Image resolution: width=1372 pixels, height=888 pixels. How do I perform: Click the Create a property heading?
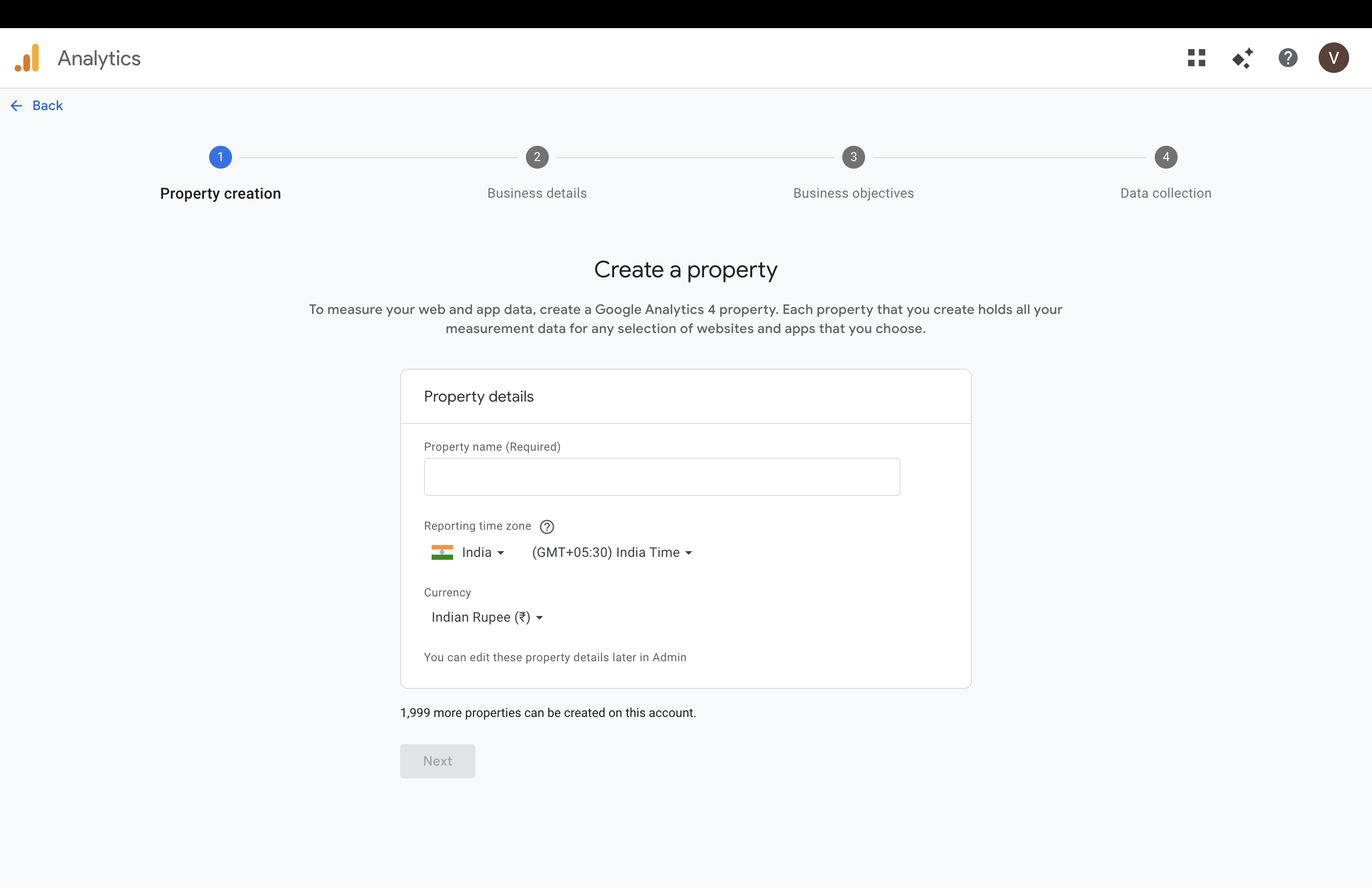point(686,270)
